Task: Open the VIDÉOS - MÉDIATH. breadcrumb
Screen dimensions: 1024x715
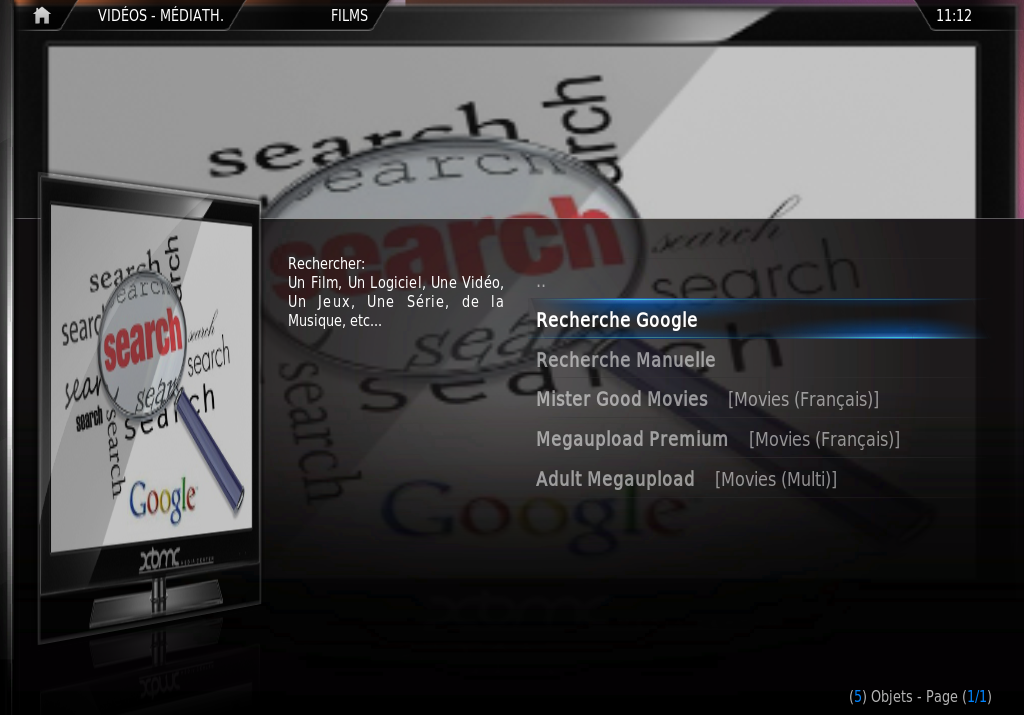Action: point(161,16)
